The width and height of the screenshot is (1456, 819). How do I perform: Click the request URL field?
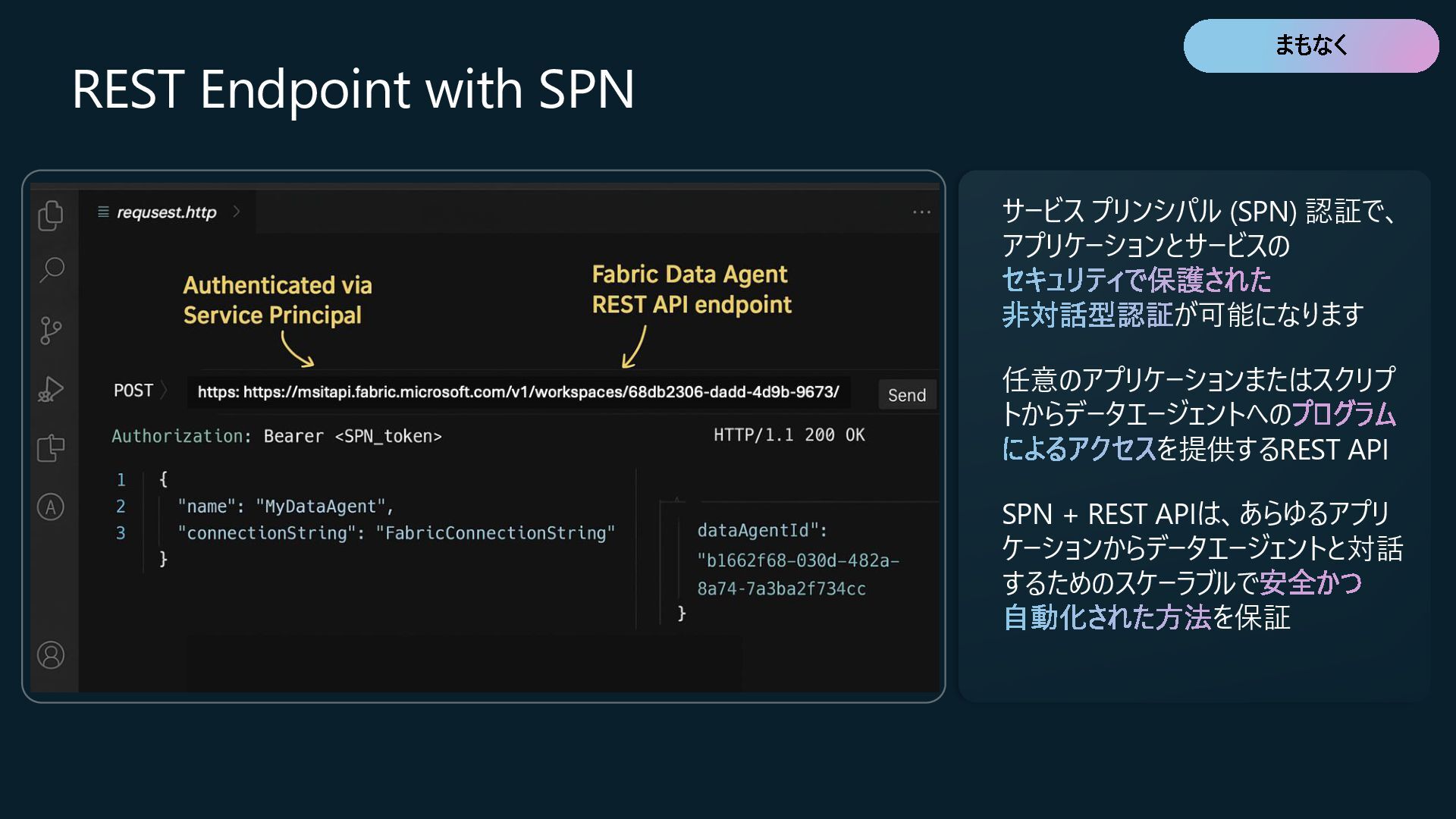(x=518, y=392)
